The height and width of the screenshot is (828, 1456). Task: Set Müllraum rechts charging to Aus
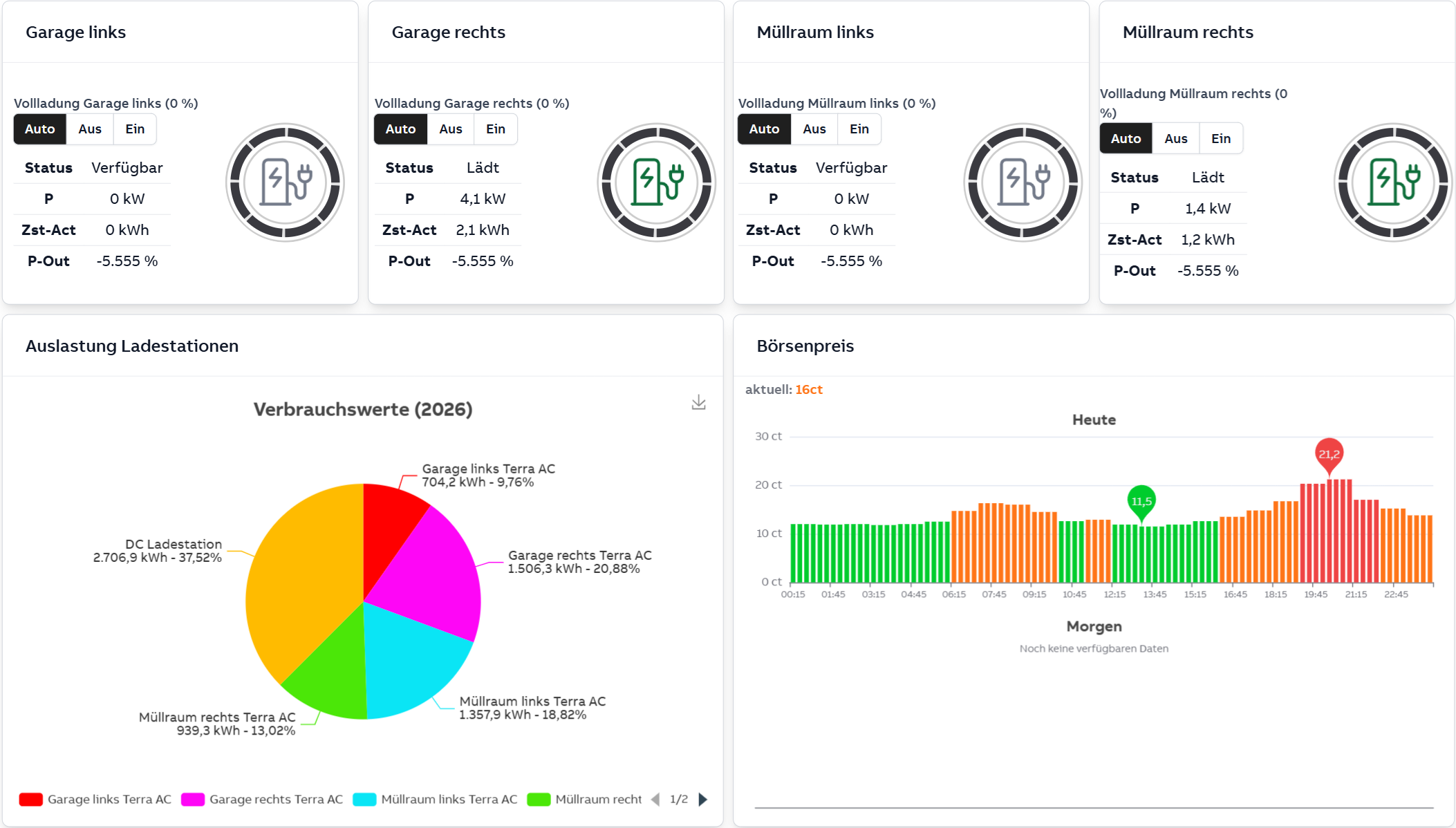click(1175, 139)
